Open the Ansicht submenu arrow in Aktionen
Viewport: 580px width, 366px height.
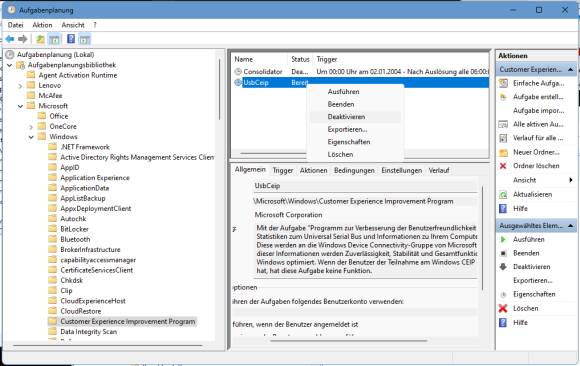(x=571, y=180)
